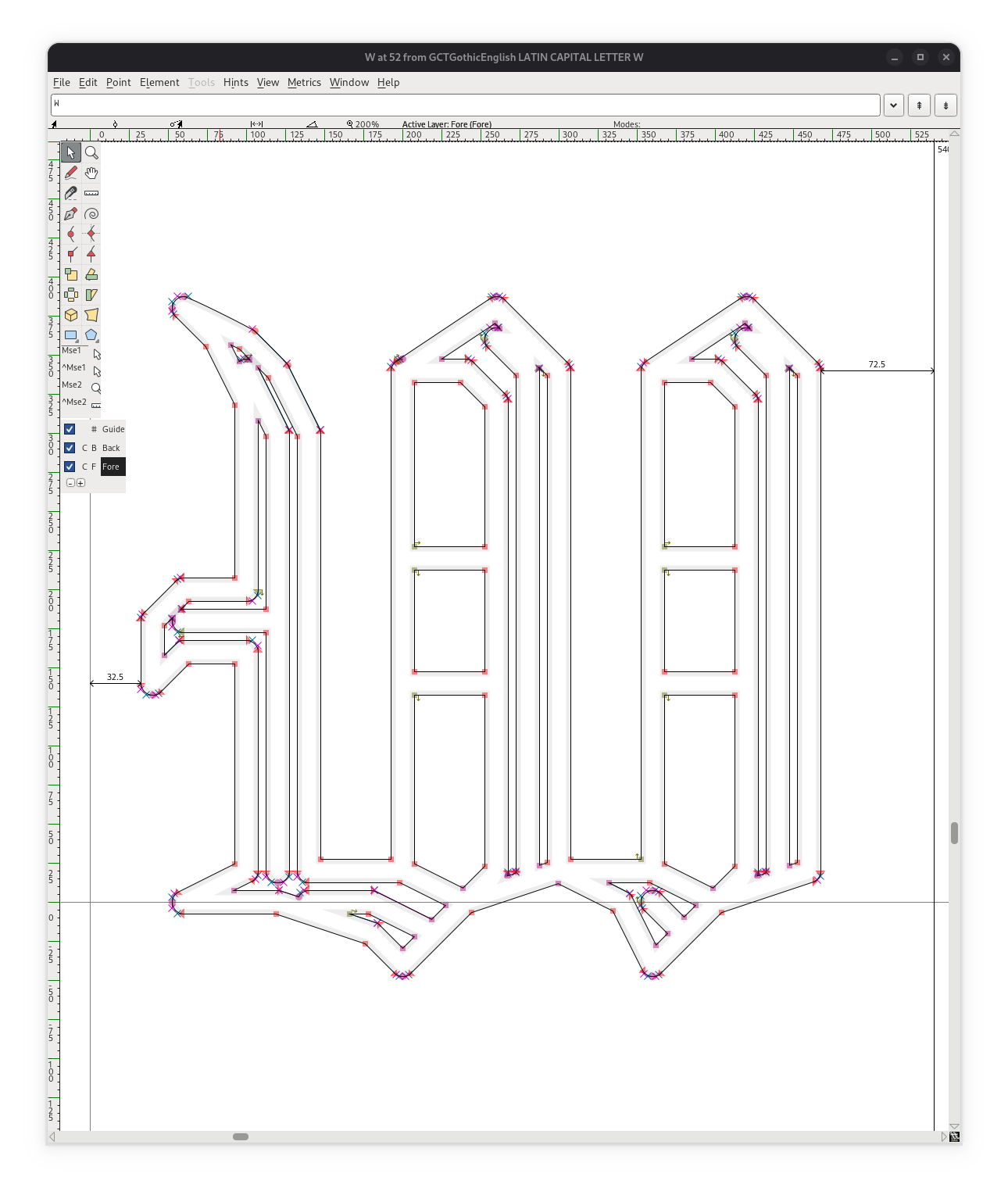Toggle visibility of the Back layer
Image resolution: width=1008 pixels, height=1195 pixels.
(70, 448)
